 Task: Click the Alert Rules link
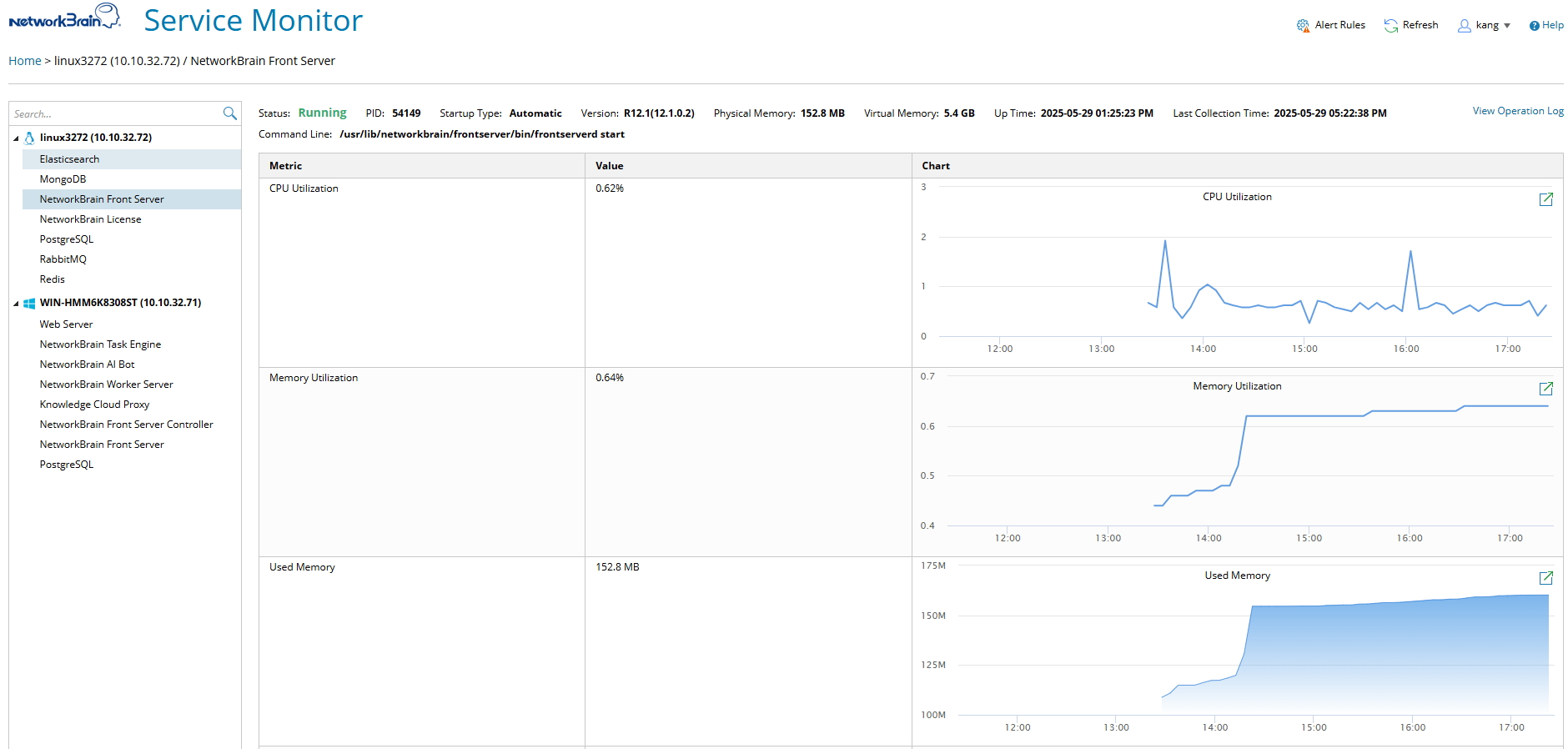[x=1339, y=25]
